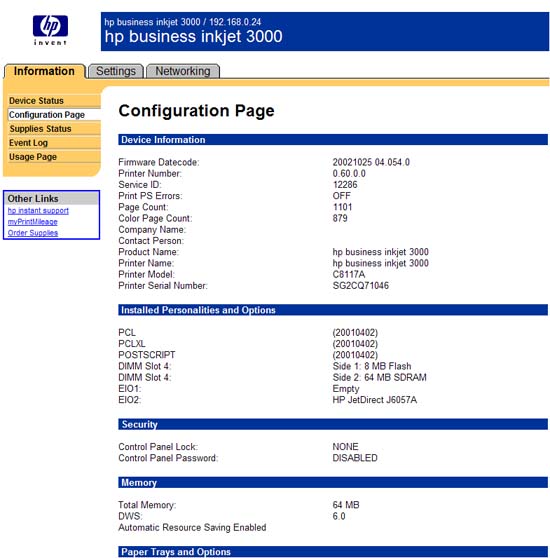Click Side 1: 8 MB Flash value

tap(372, 366)
